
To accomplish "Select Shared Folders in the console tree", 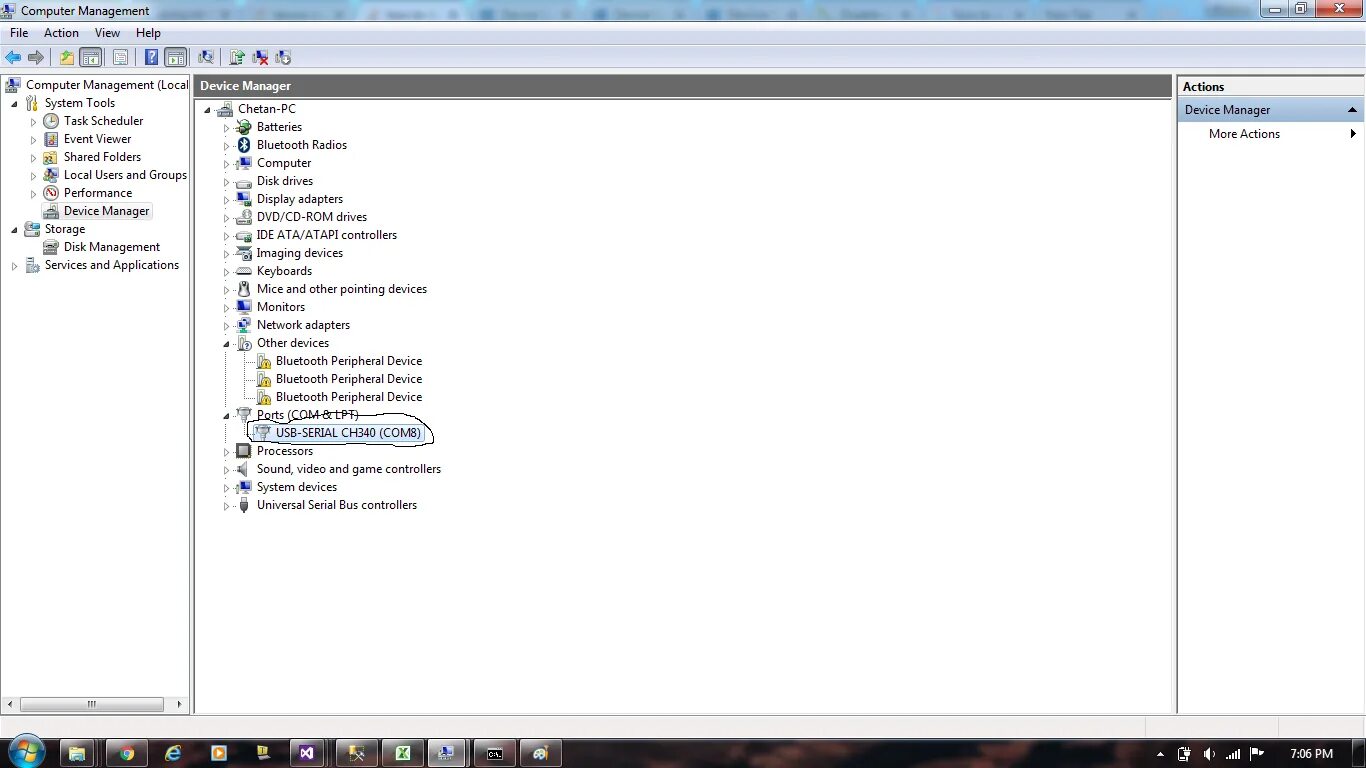I will click(102, 157).
